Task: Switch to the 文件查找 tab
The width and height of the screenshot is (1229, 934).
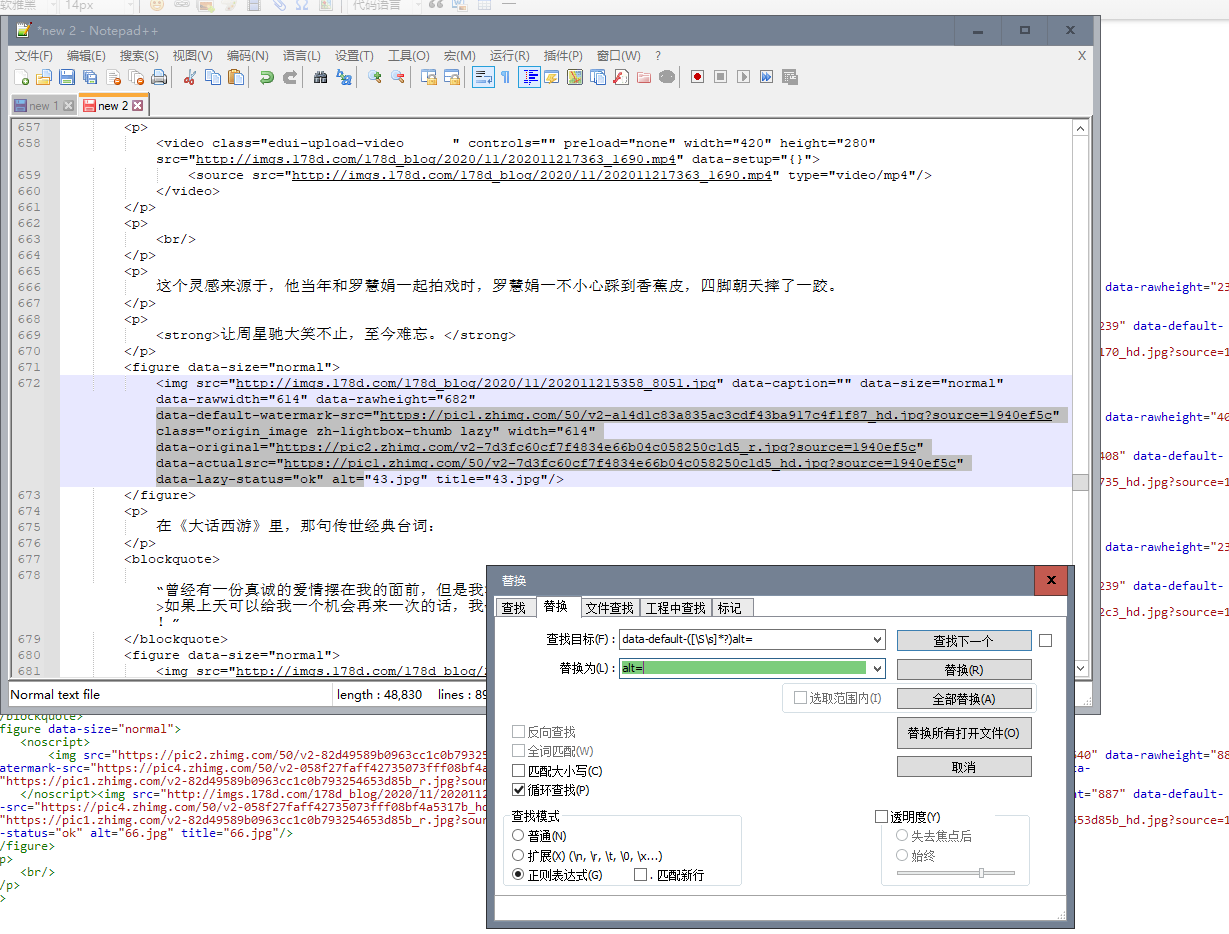Action: [609, 608]
